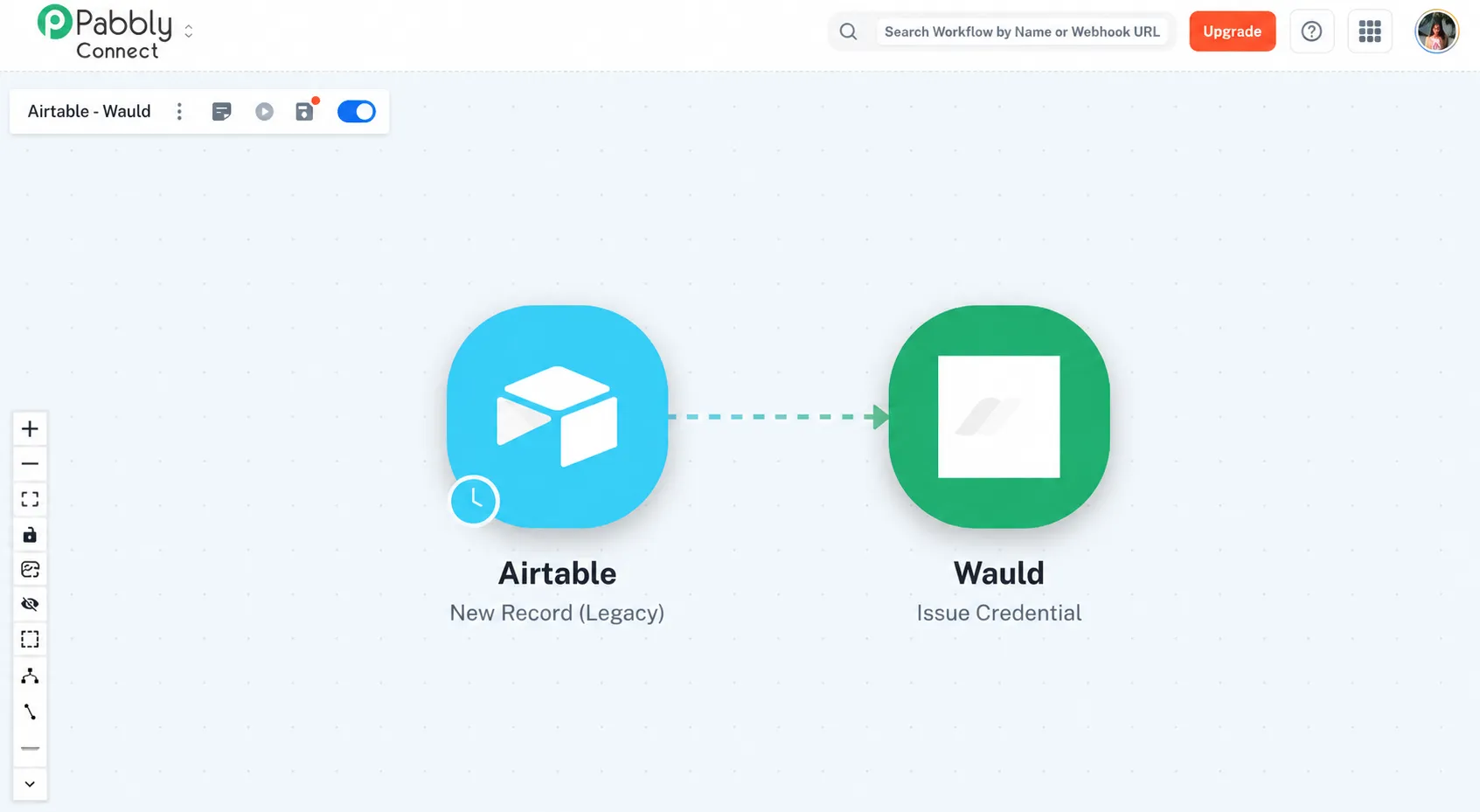Open the user profile avatar

pyautogui.click(x=1436, y=31)
